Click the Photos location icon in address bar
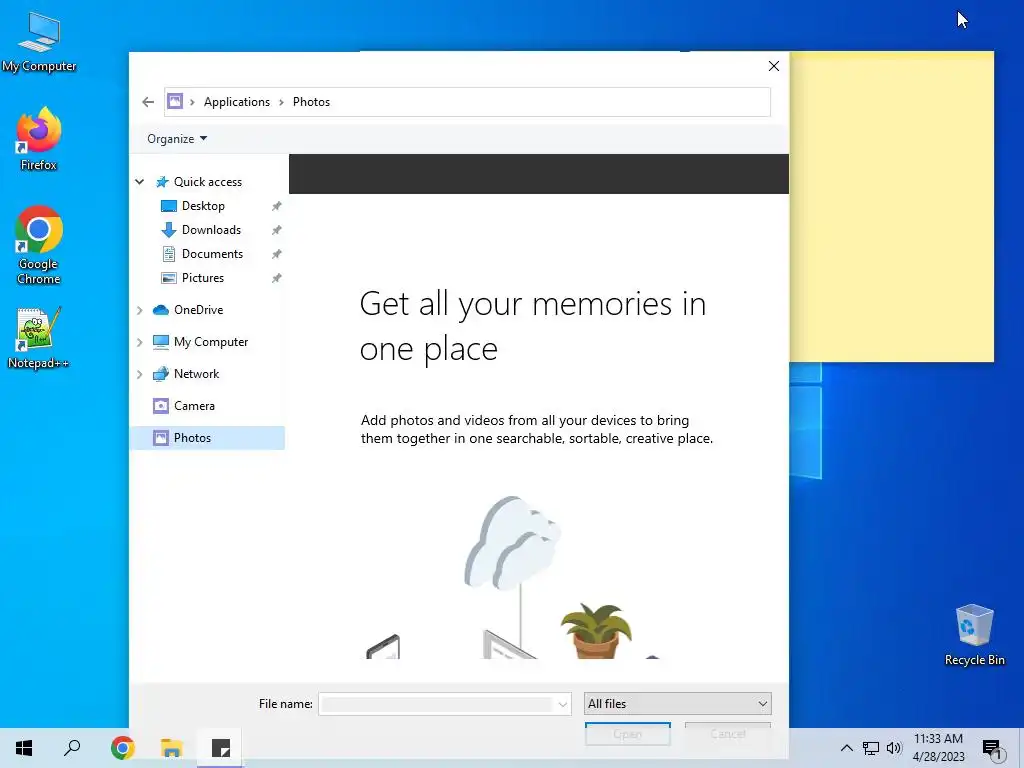Screen dimensions: 1024x768 click(x=175, y=101)
